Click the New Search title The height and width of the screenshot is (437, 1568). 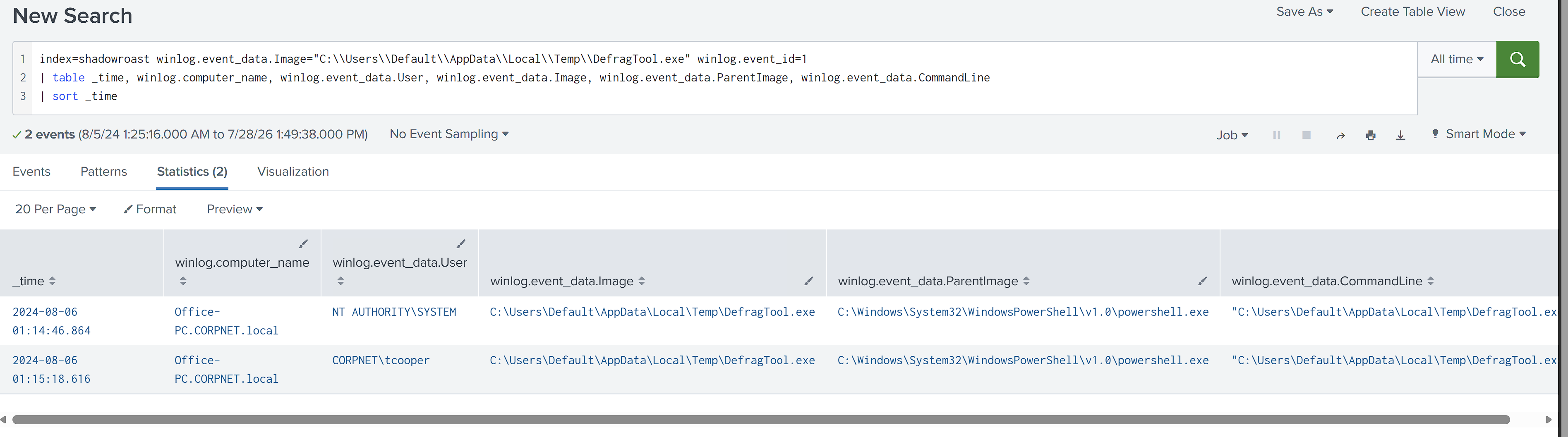point(72,16)
